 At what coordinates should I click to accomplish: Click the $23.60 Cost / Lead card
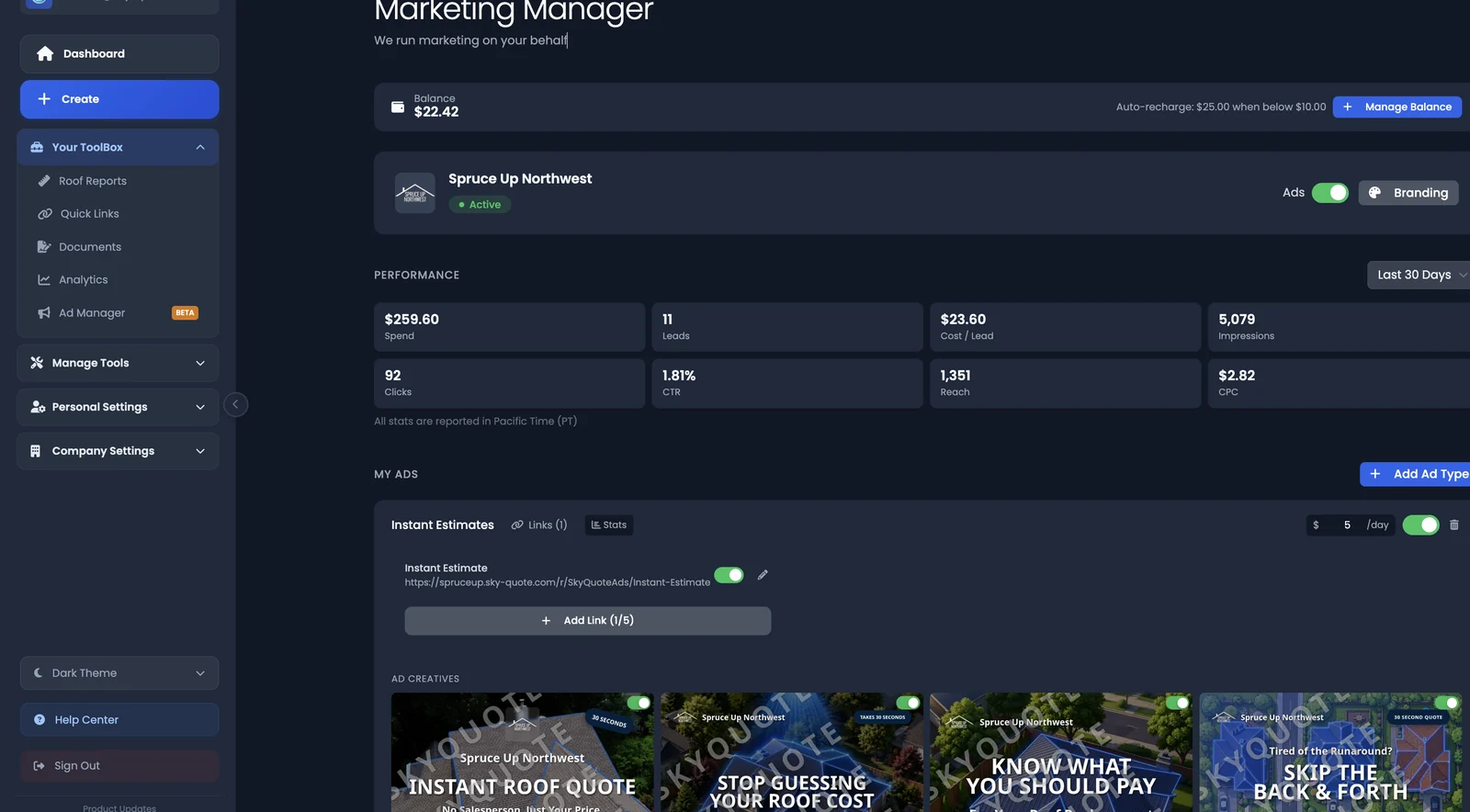click(x=1066, y=327)
